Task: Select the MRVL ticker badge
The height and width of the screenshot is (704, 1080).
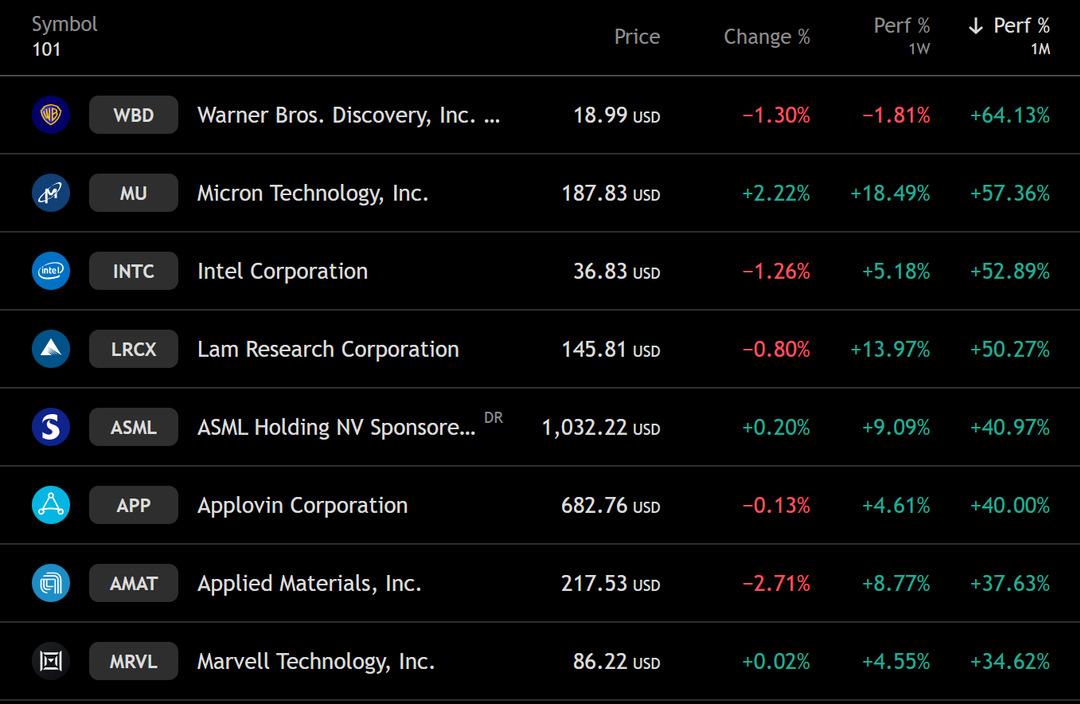Action: [x=133, y=661]
